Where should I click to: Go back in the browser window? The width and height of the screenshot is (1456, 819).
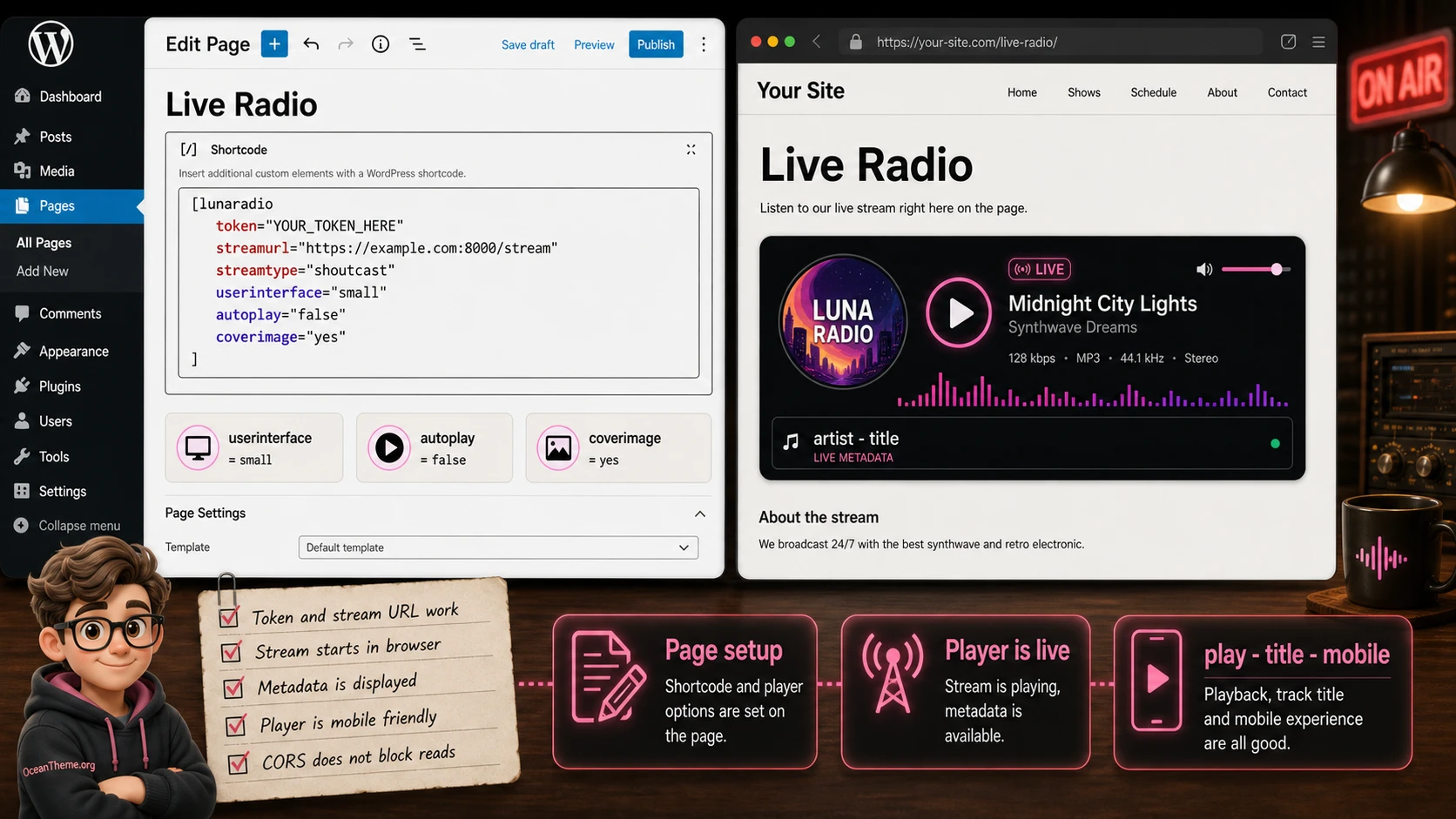(x=817, y=42)
